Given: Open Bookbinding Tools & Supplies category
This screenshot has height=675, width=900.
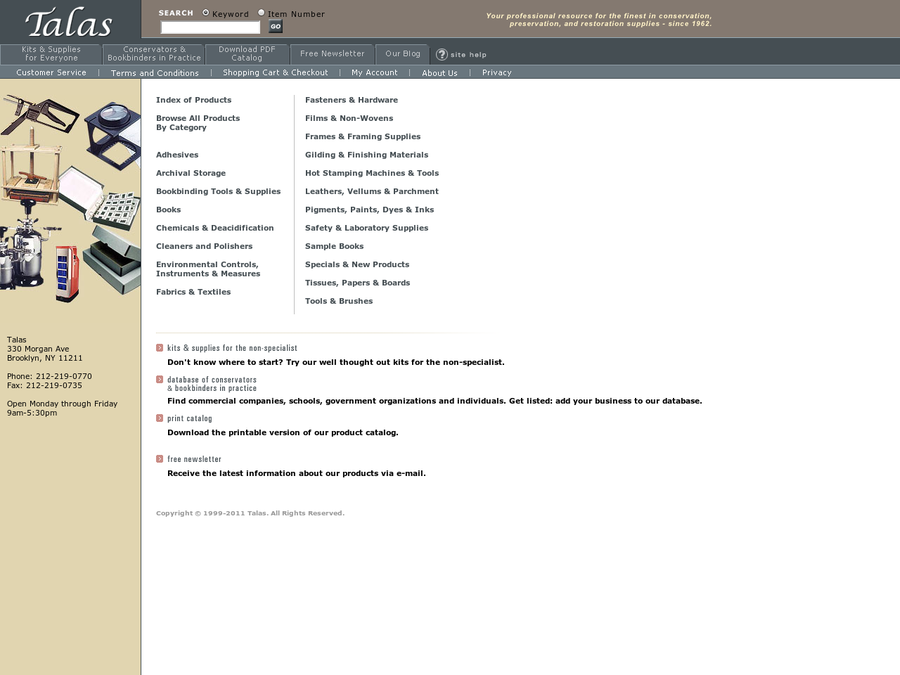Looking at the screenshot, I should pyautogui.click(x=218, y=192).
